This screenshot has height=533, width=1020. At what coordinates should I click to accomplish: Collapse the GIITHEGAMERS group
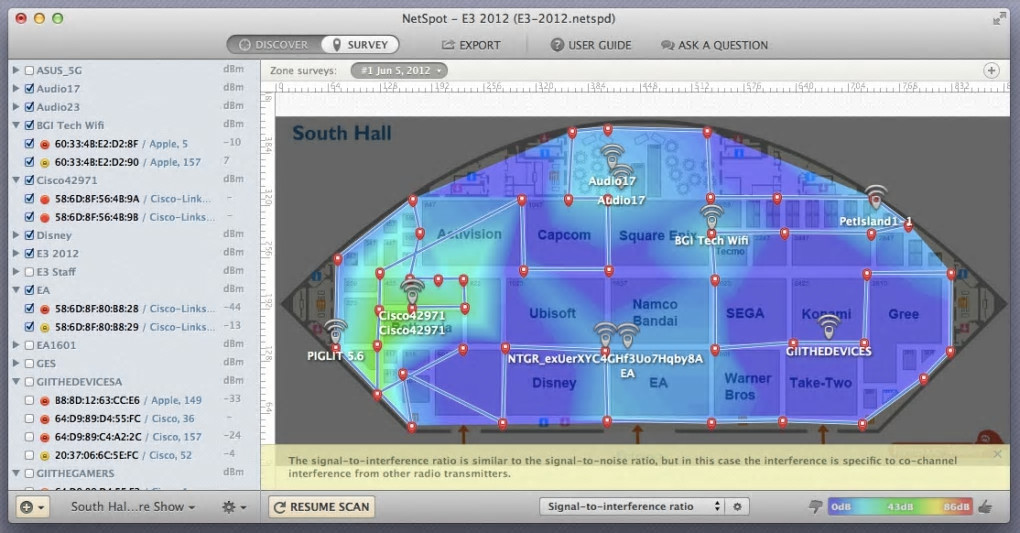tap(16, 473)
